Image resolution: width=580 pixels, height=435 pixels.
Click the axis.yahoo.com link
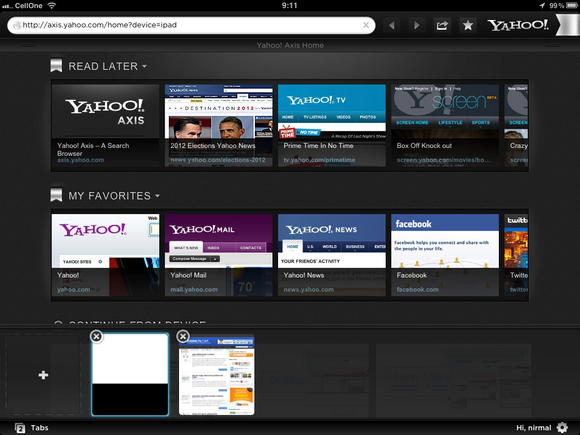(x=81, y=160)
